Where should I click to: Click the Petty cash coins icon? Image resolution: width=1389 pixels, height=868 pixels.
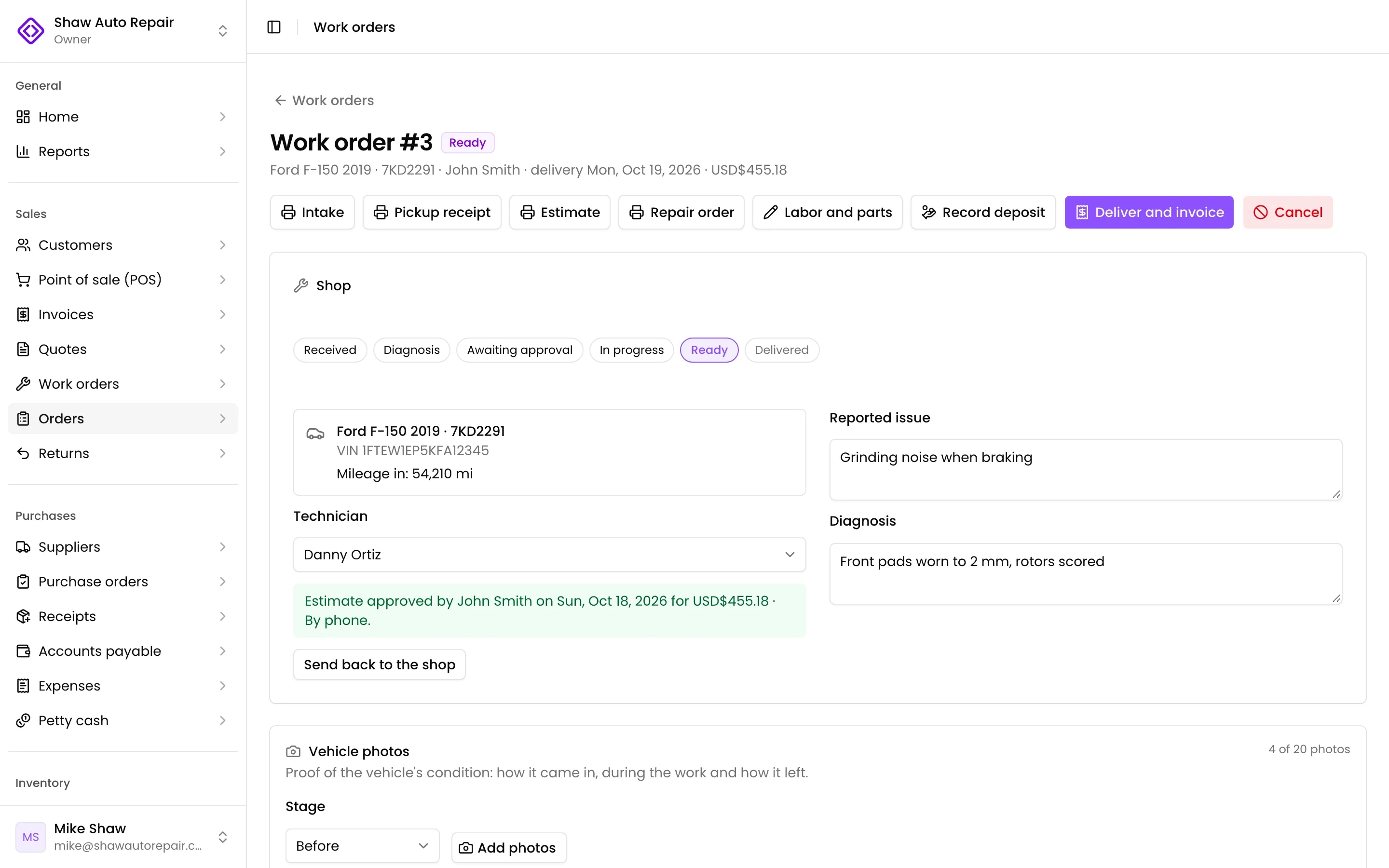[x=23, y=720]
